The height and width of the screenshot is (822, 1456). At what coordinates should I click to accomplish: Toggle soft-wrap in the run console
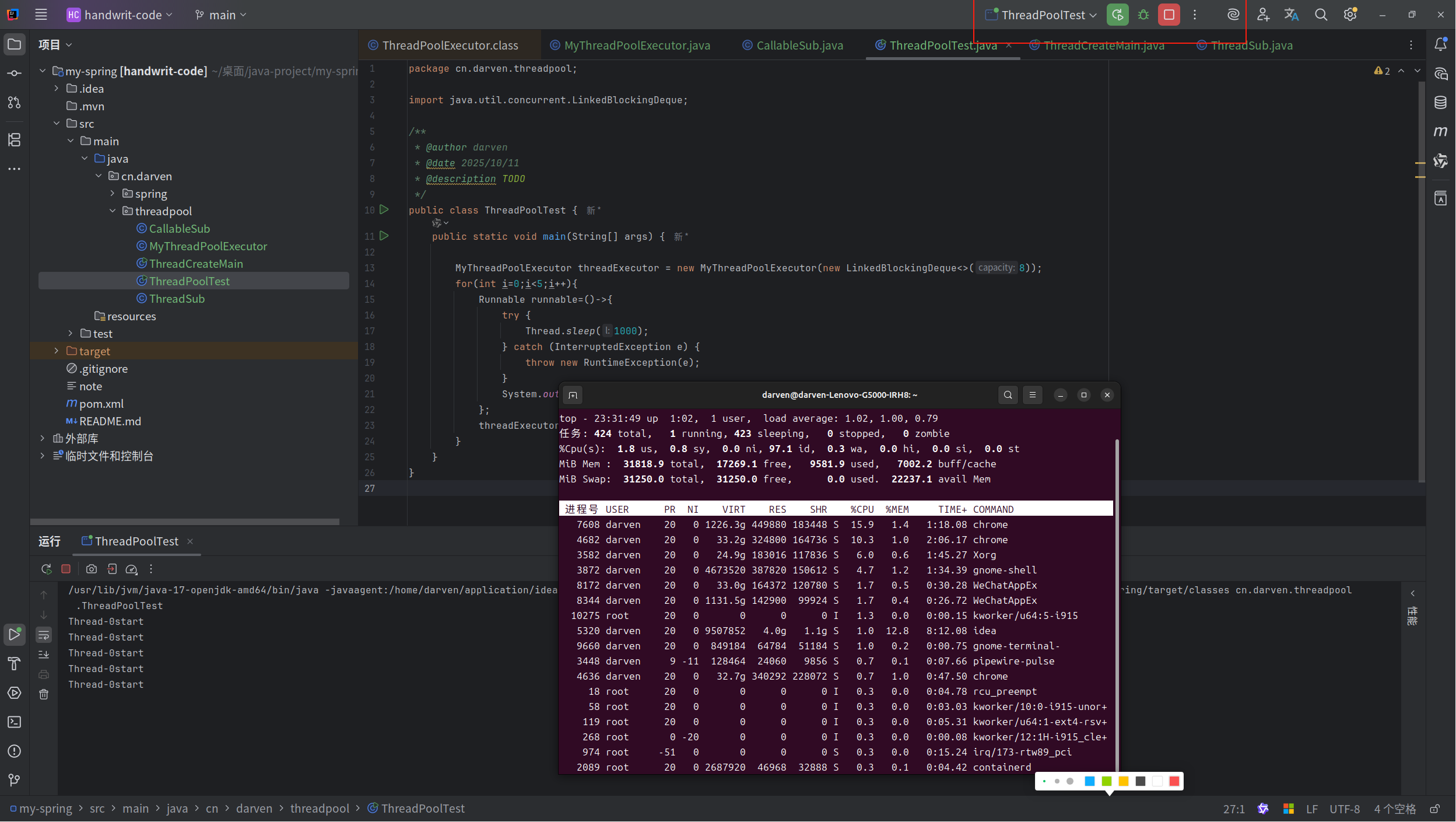(44, 635)
